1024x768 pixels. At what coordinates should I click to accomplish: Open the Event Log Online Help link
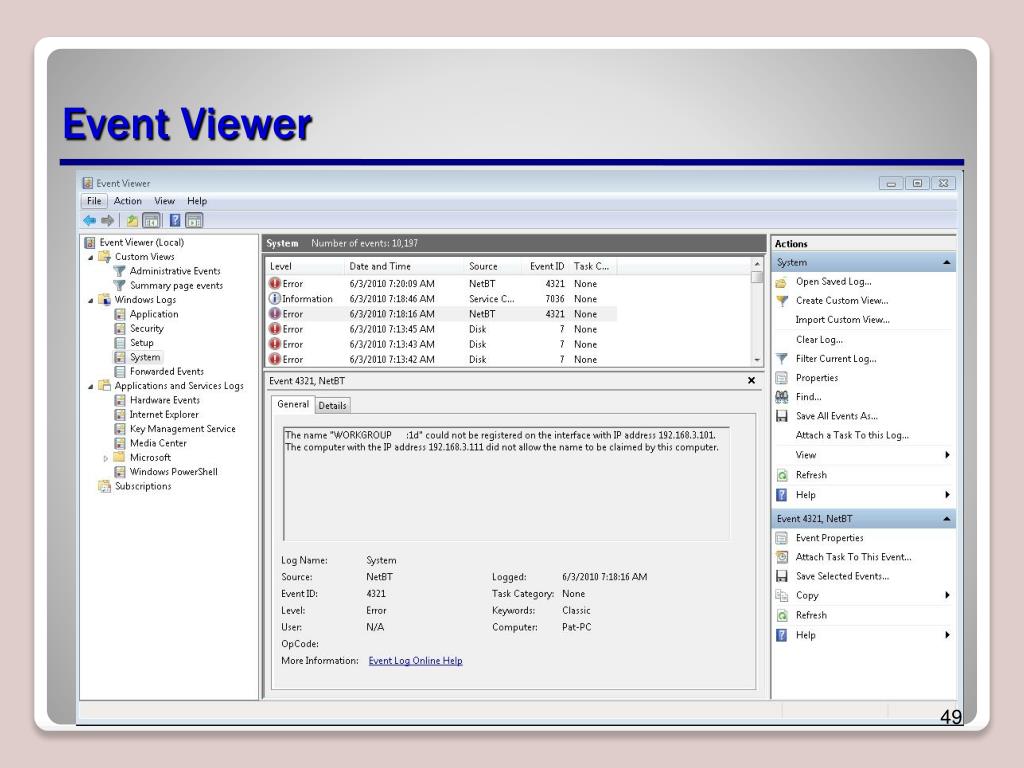(x=415, y=661)
